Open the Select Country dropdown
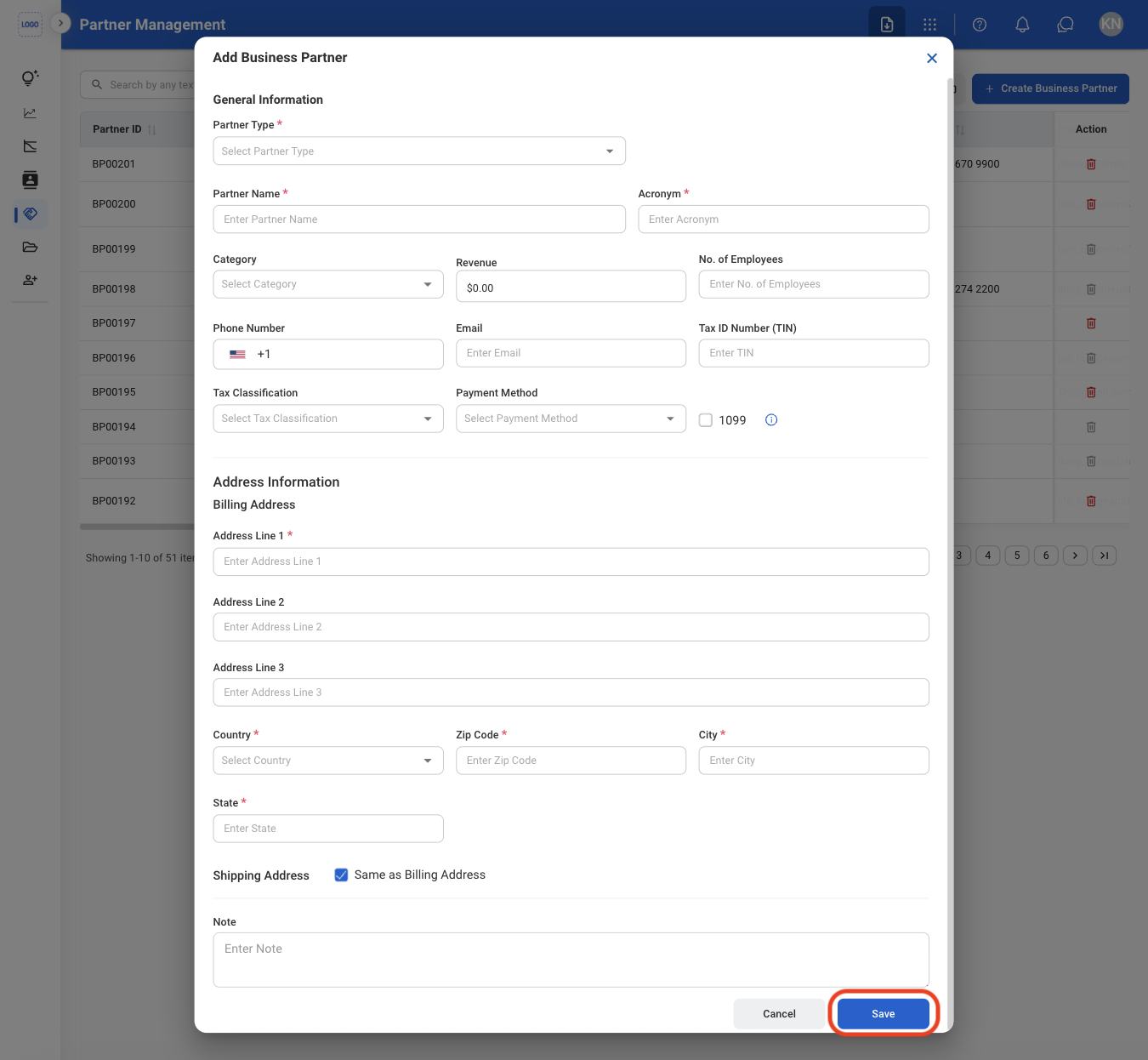Viewport: 1148px width, 1060px height. [x=328, y=761]
